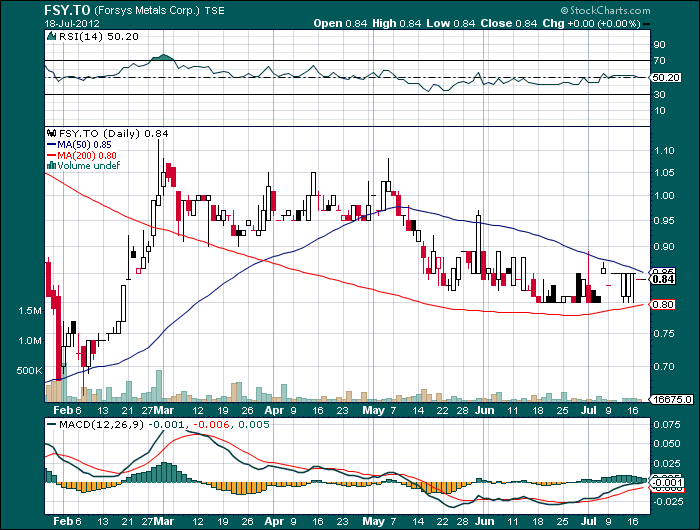Click the 0.70 price axis label
Viewport: 700px width, 530px height.
coord(664,366)
